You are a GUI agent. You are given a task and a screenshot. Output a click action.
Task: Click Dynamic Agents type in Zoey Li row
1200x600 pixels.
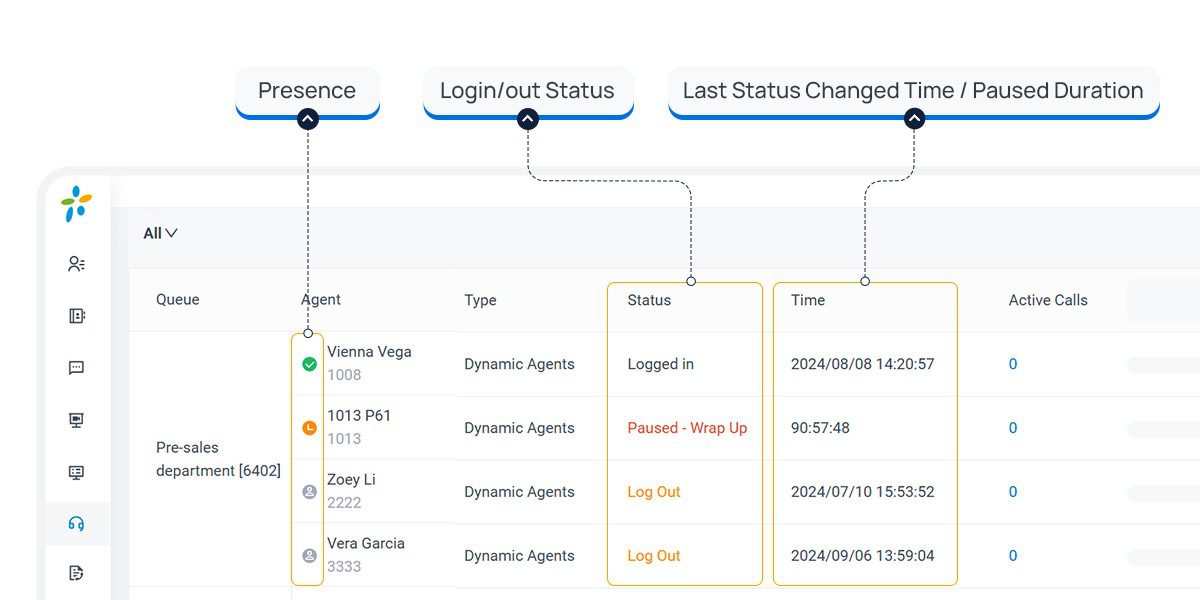click(x=519, y=492)
